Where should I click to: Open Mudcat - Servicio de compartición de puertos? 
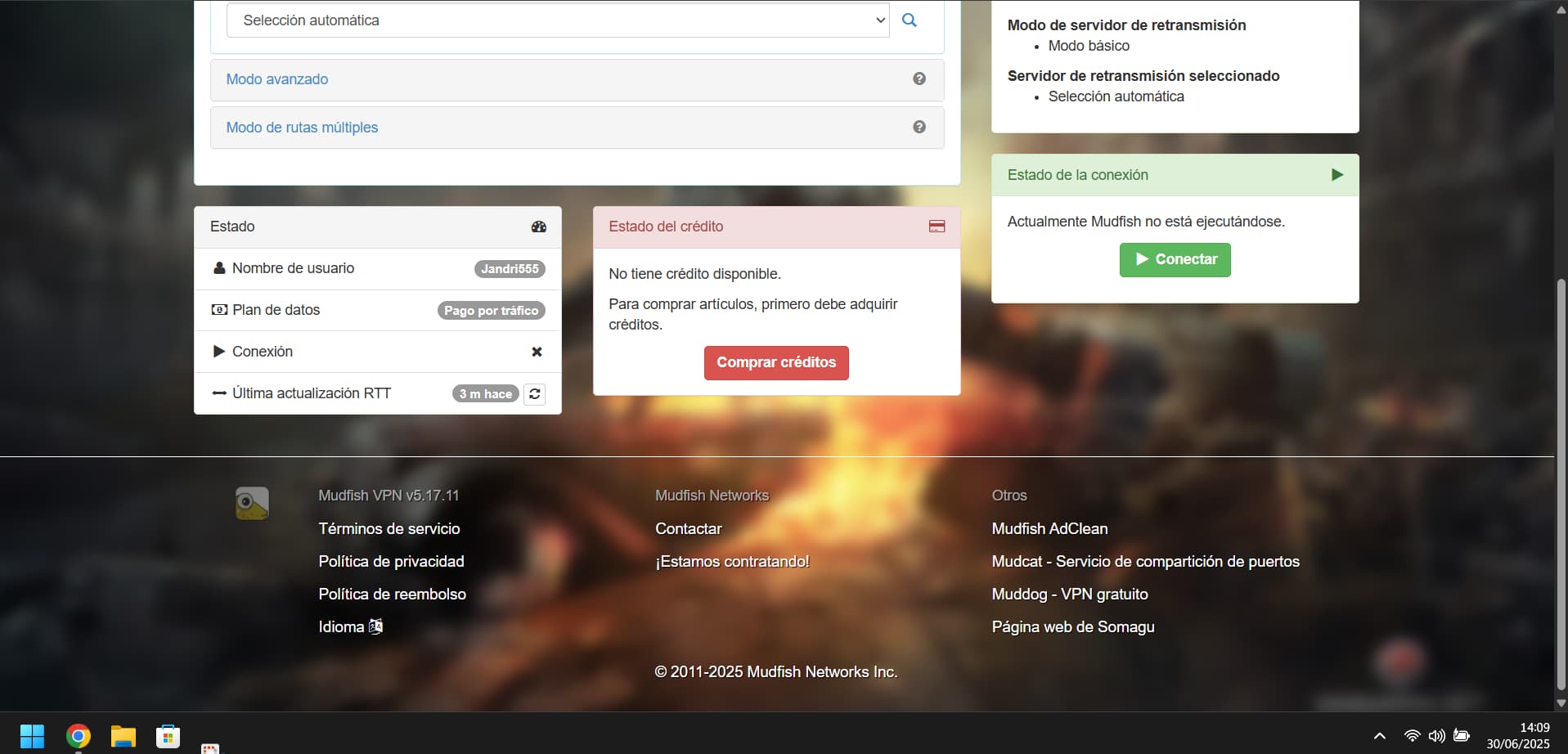(x=1145, y=562)
